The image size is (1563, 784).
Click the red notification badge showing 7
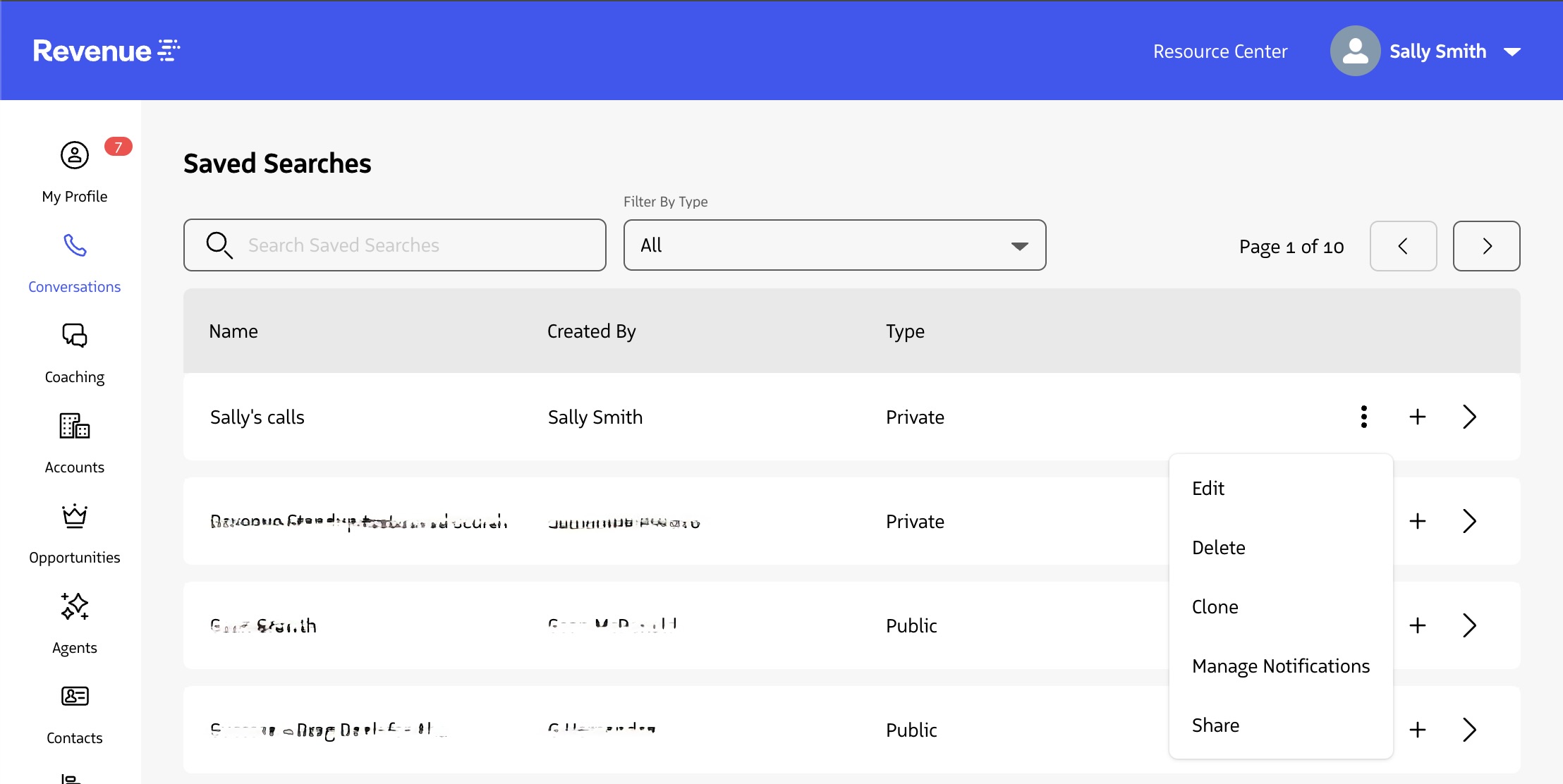tap(118, 147)
